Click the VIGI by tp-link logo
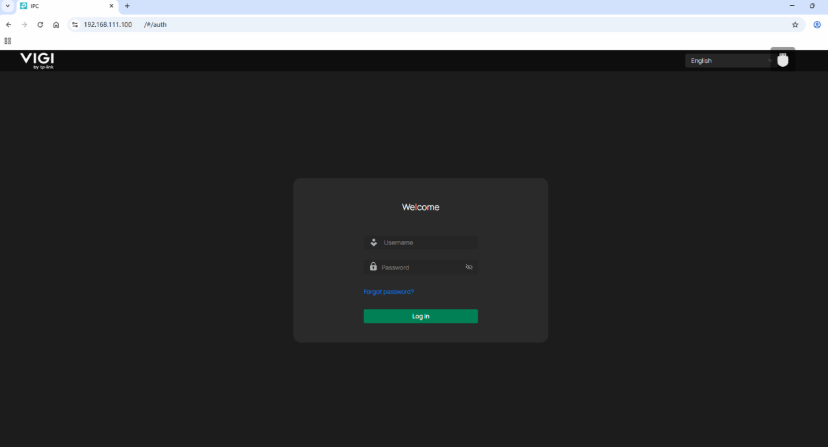This screenshot has height=447, width=828. tap(37, 60)
